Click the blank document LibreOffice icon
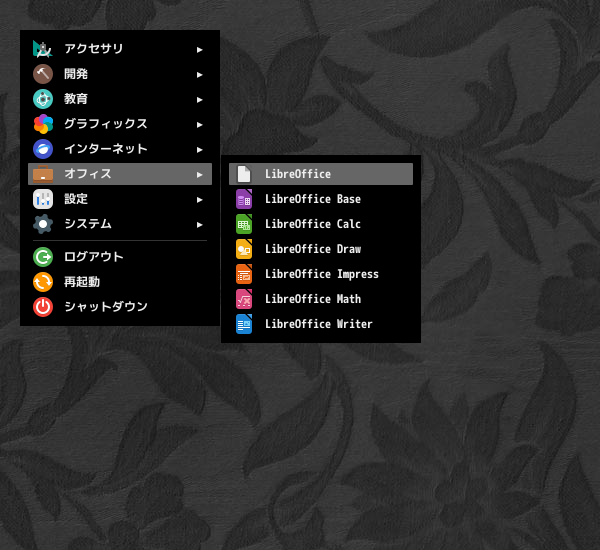This screenshot has height=550, width=600. point(244,174)
